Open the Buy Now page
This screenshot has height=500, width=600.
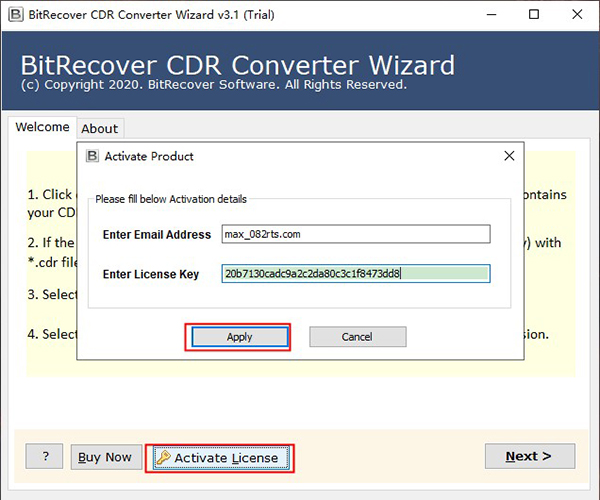pos(106,457)
